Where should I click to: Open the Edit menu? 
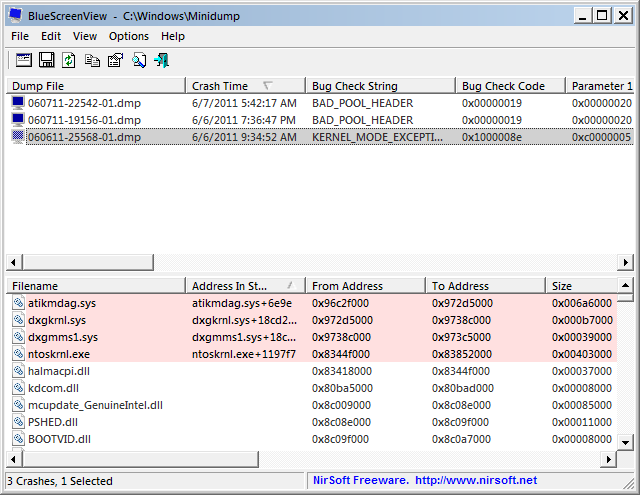pyautogui.click(x=51, y=36)
